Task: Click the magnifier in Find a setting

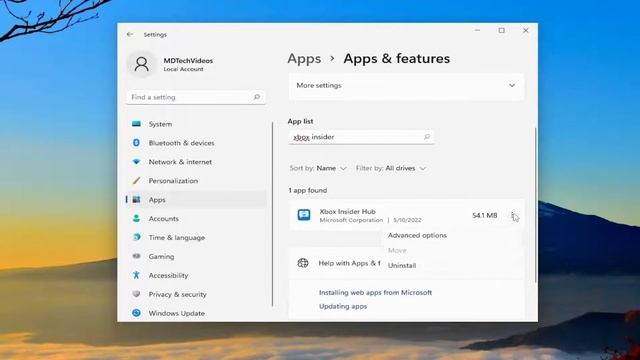Action: click(x=257, y=97)
